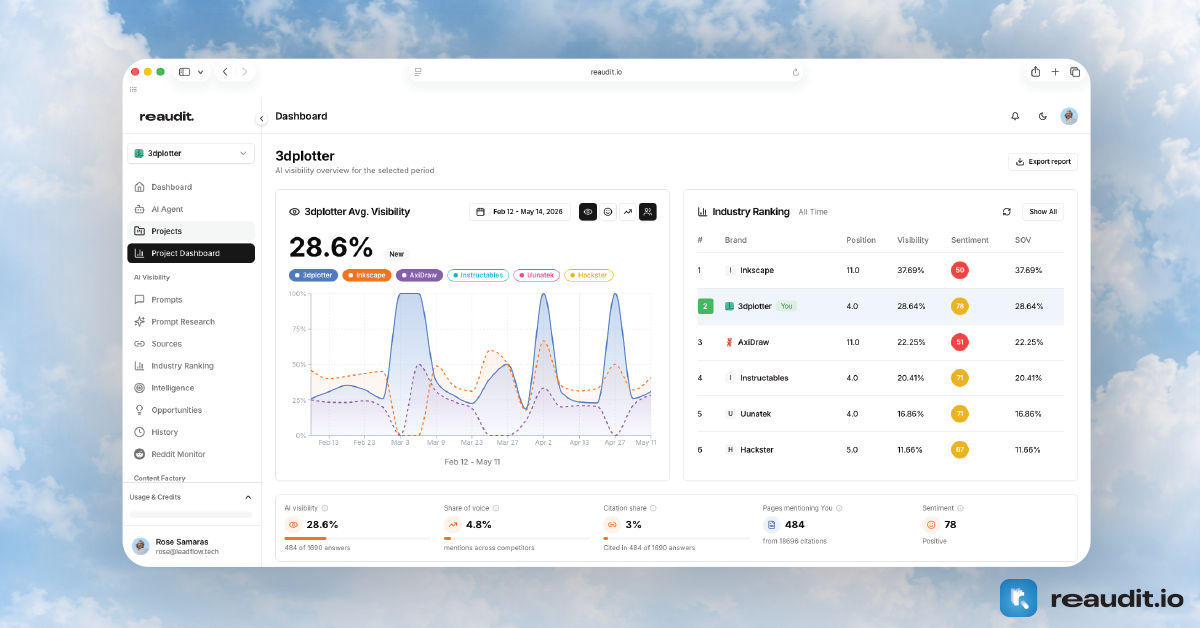Toggle the AxiDraw series chip
Viewport: 1200px width, 628px height.
420,275
